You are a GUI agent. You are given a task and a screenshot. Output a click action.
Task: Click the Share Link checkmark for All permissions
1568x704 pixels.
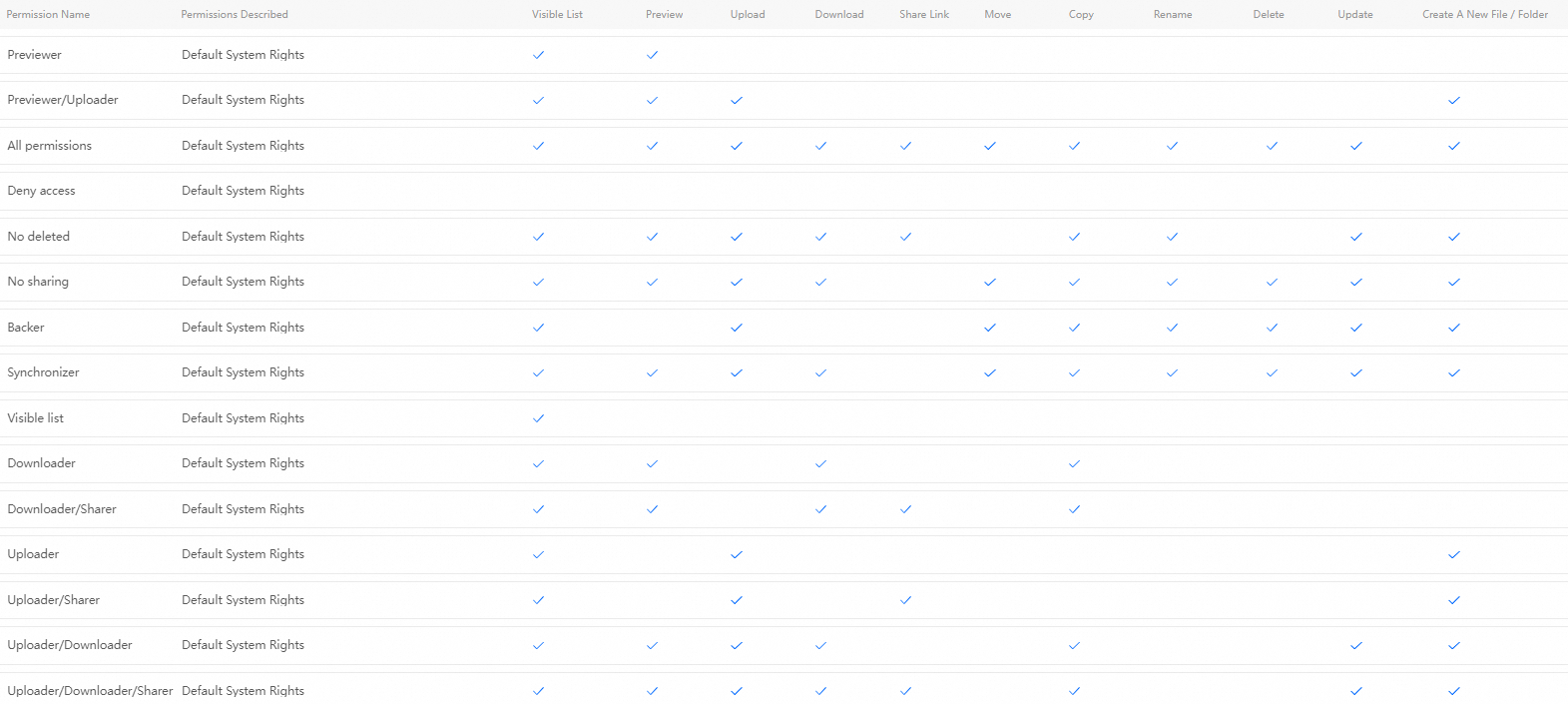[x=905, y=146]
